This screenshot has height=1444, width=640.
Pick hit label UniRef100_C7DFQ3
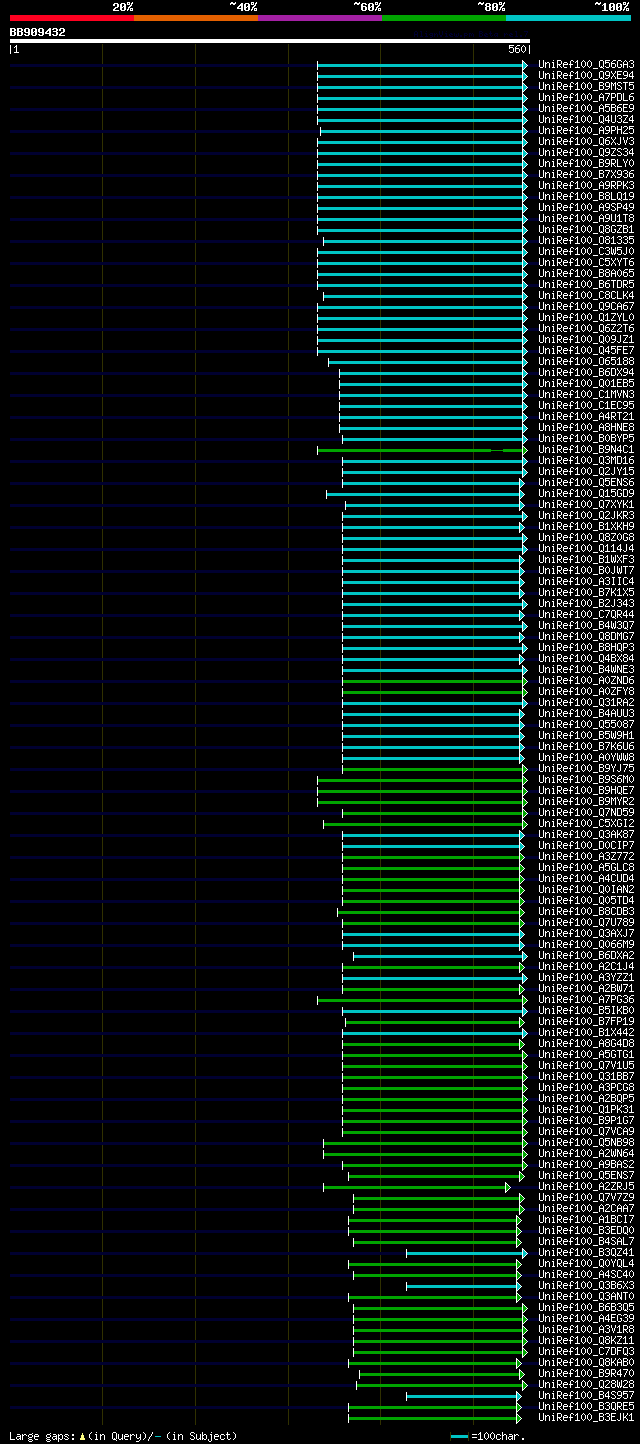click(586, 1352)
